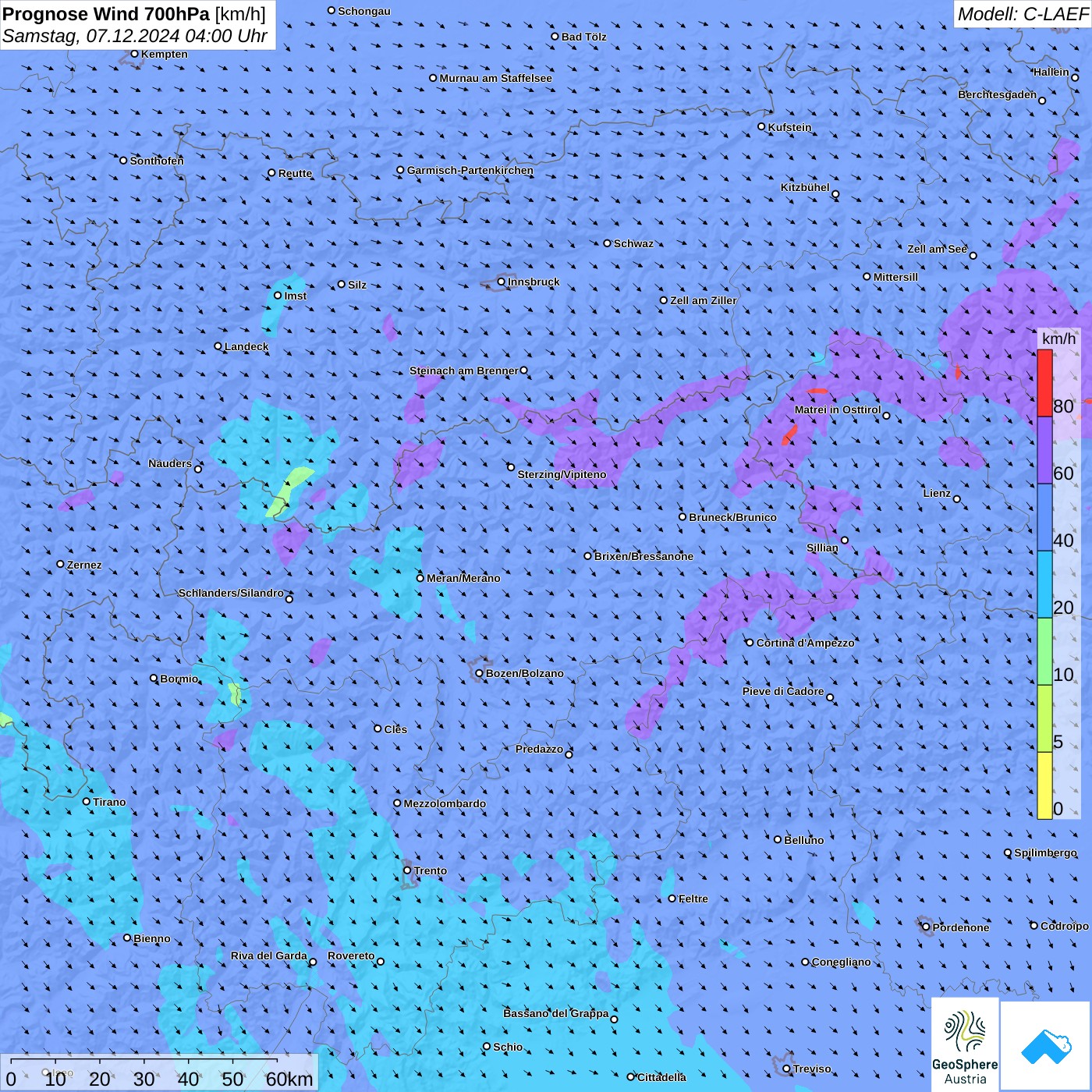This screenshot has width=1092, height=1092.
Task: Choose the green 10–20 km/h legend segment
Action: (1044, 652)
